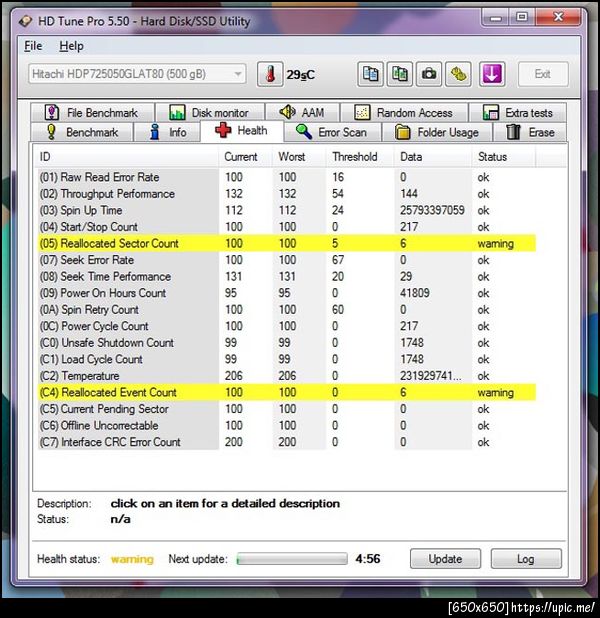This screenshot has height=618, width=600.
Task: Open the options tools icon
Action: (x=458, y=74)
